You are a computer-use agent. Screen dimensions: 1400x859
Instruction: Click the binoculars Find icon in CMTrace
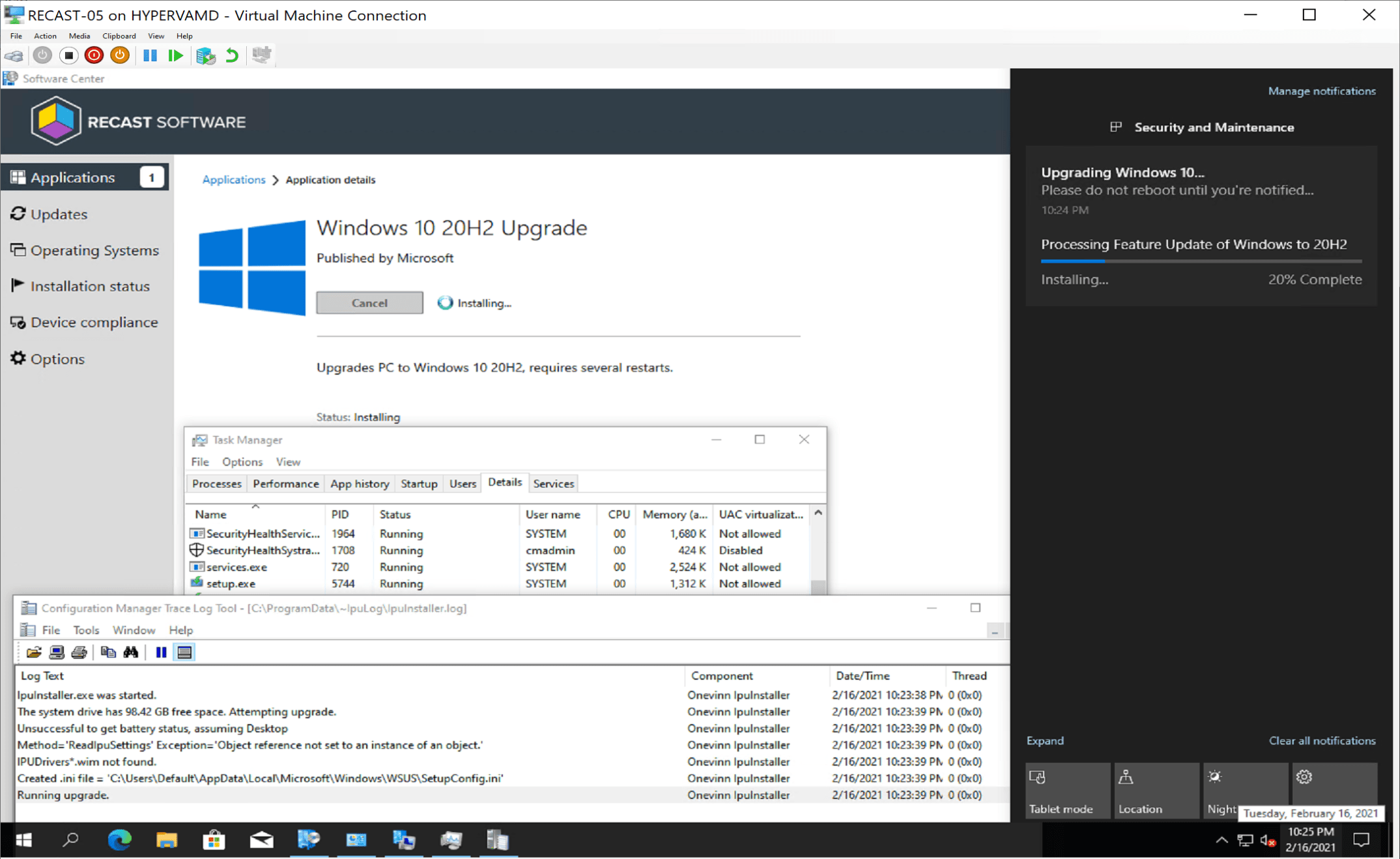pyautogui.click(x=131, y=652)
